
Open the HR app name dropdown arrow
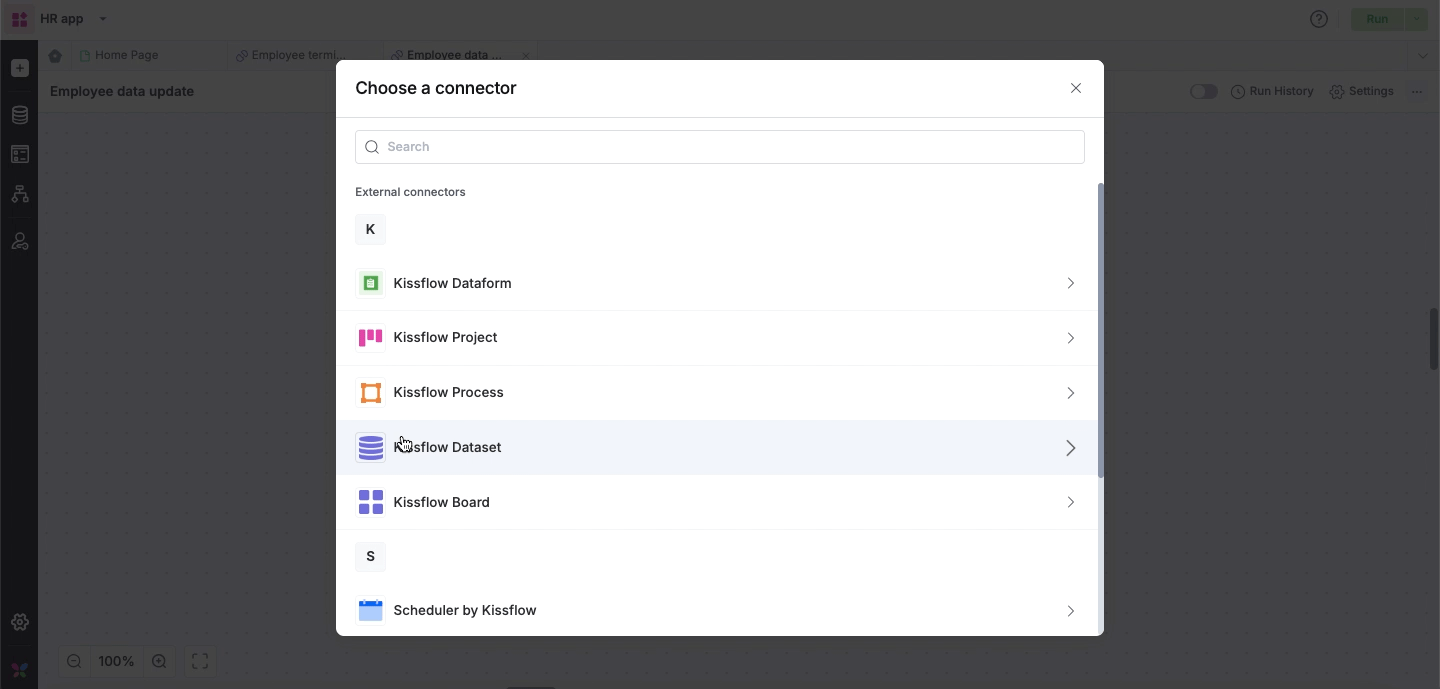(x=103, y=19)
